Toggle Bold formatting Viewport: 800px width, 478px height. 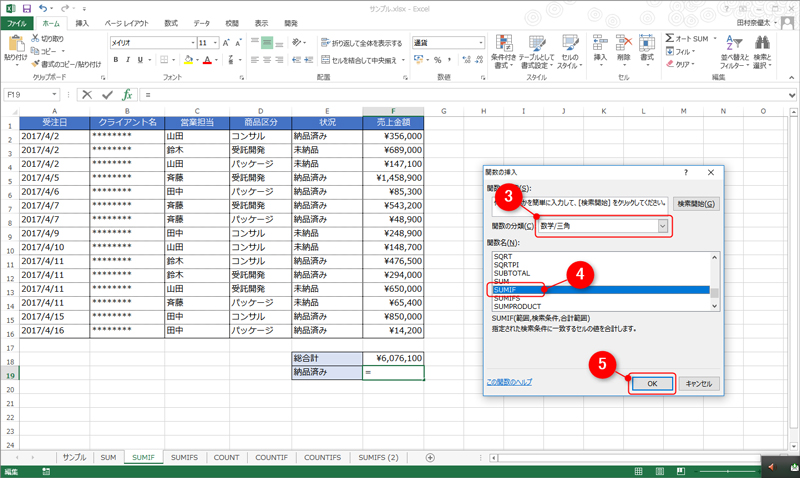(x=116, y=60)
